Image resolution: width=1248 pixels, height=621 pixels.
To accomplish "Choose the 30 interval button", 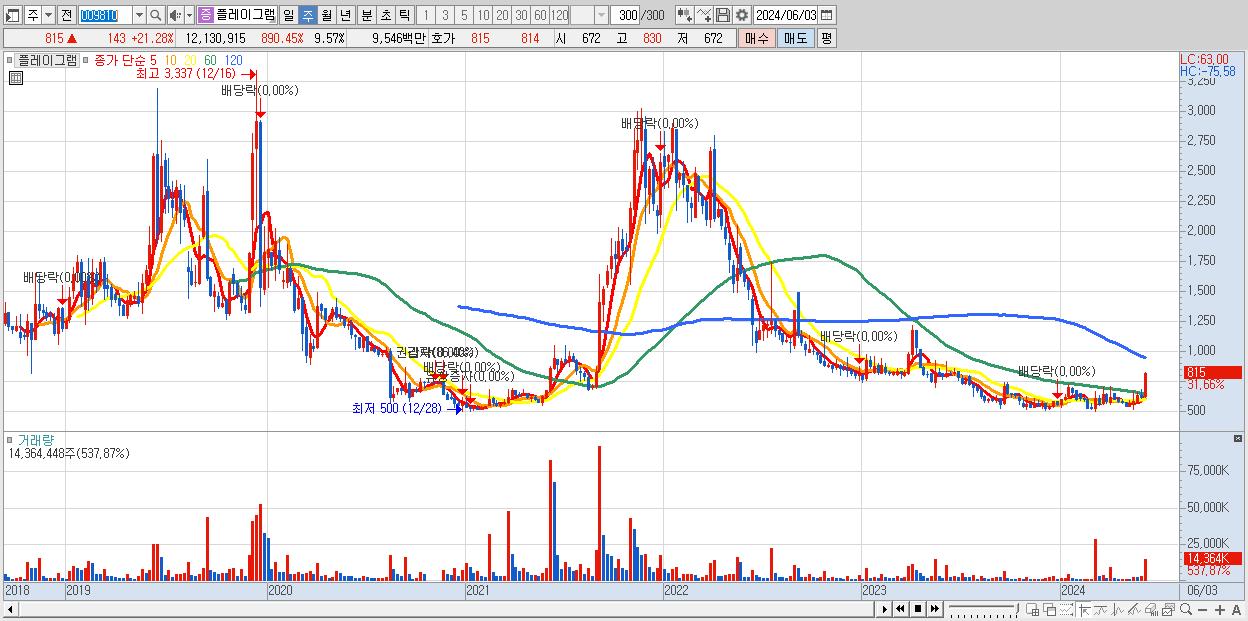I will 521,15.
